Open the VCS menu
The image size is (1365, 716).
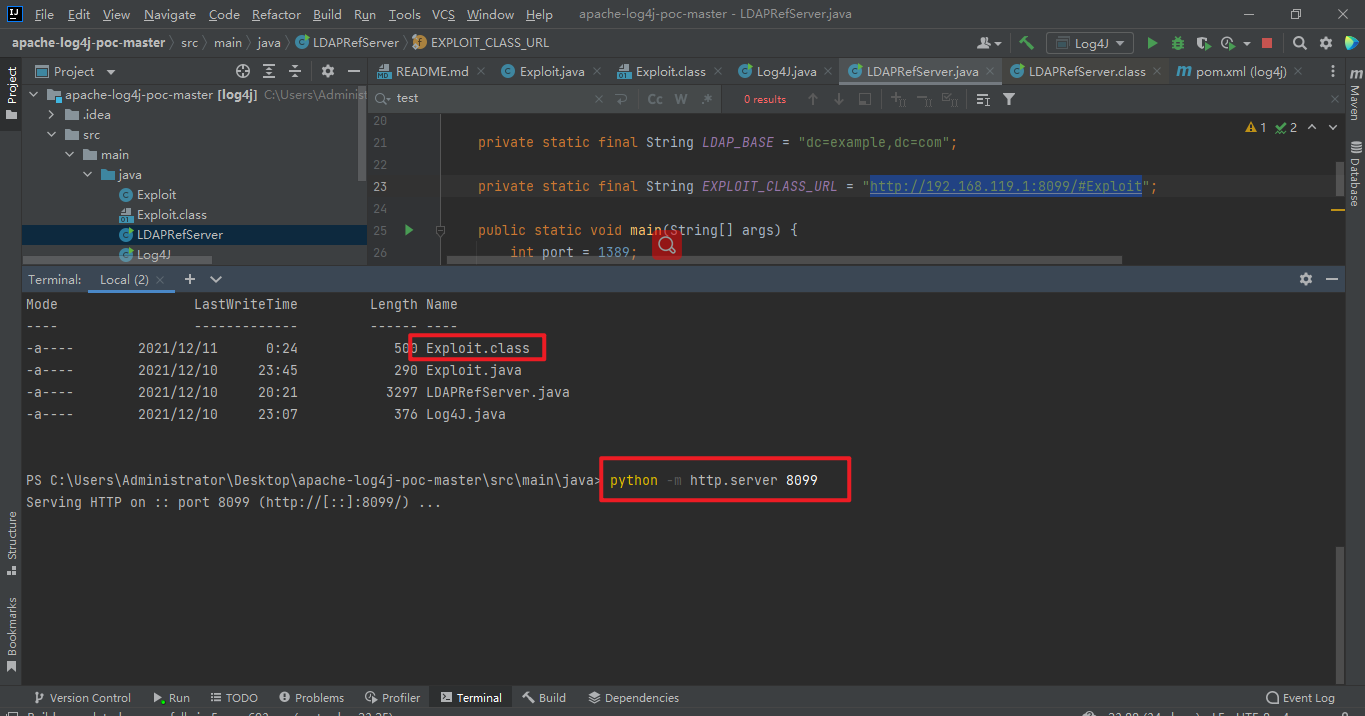coord(443,14)
